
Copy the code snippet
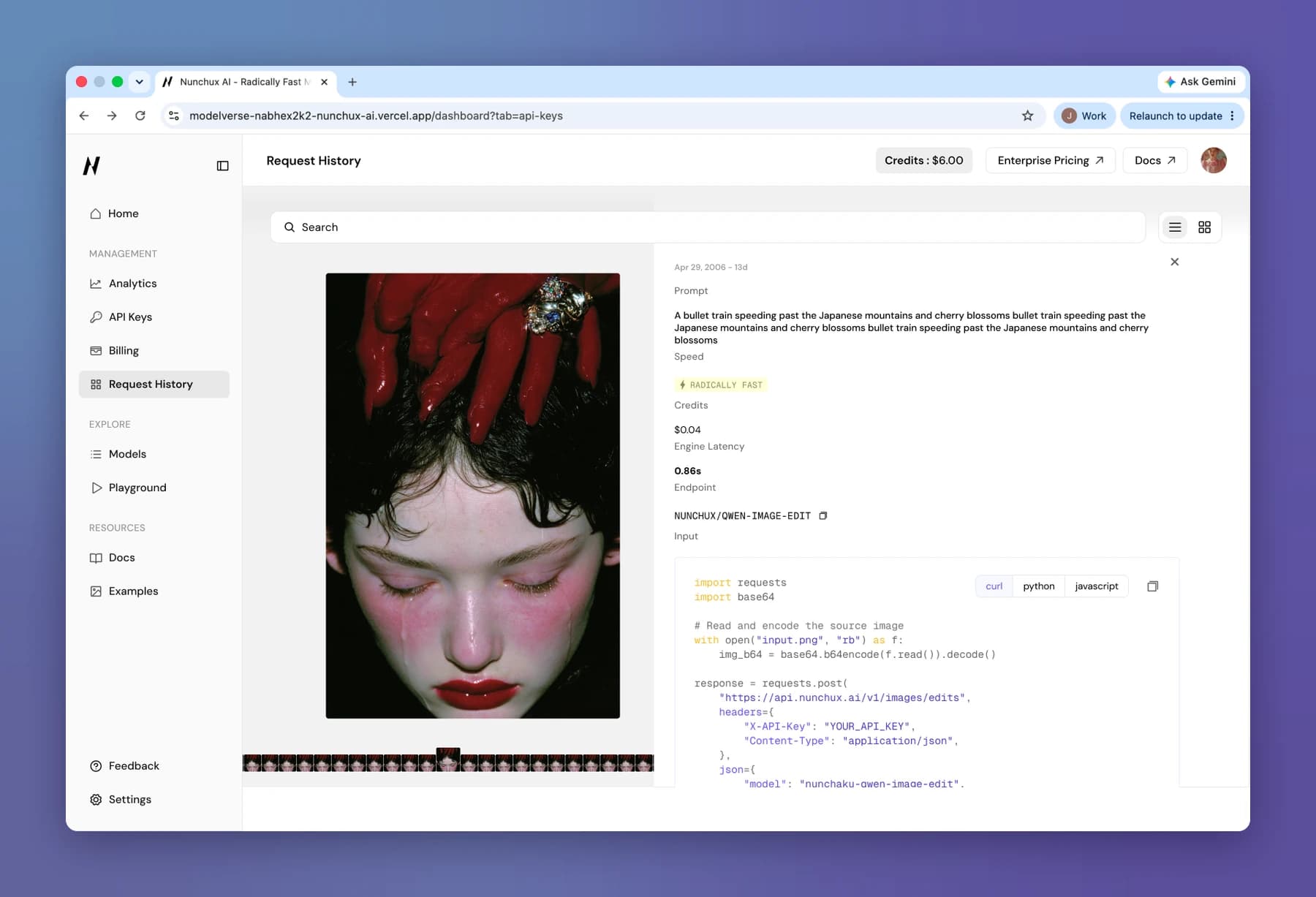(x=1153, y=586)
